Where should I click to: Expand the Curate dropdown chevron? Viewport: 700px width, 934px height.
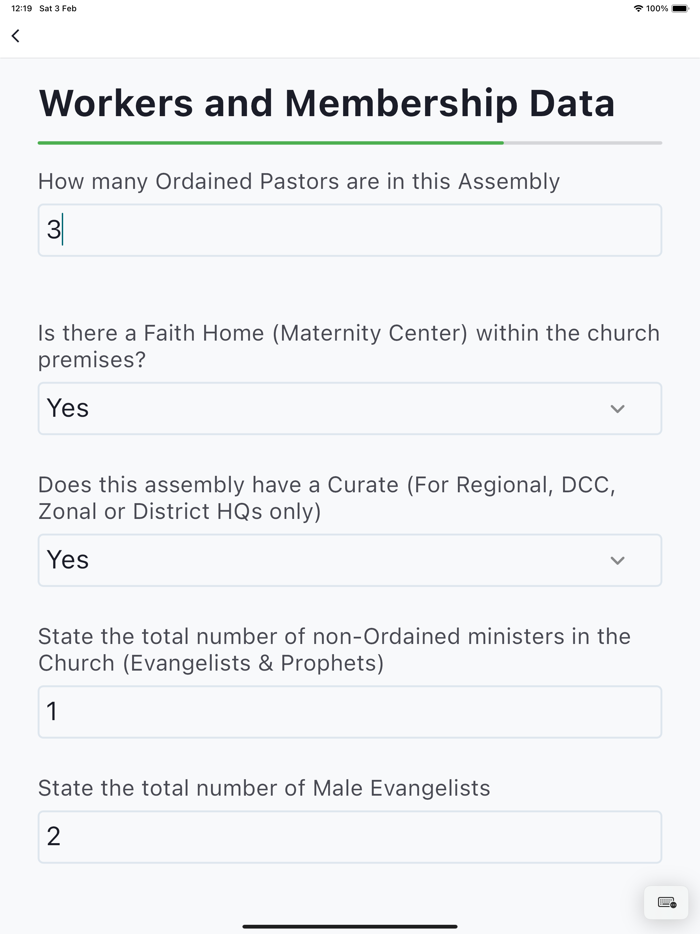tap(617, 561)
